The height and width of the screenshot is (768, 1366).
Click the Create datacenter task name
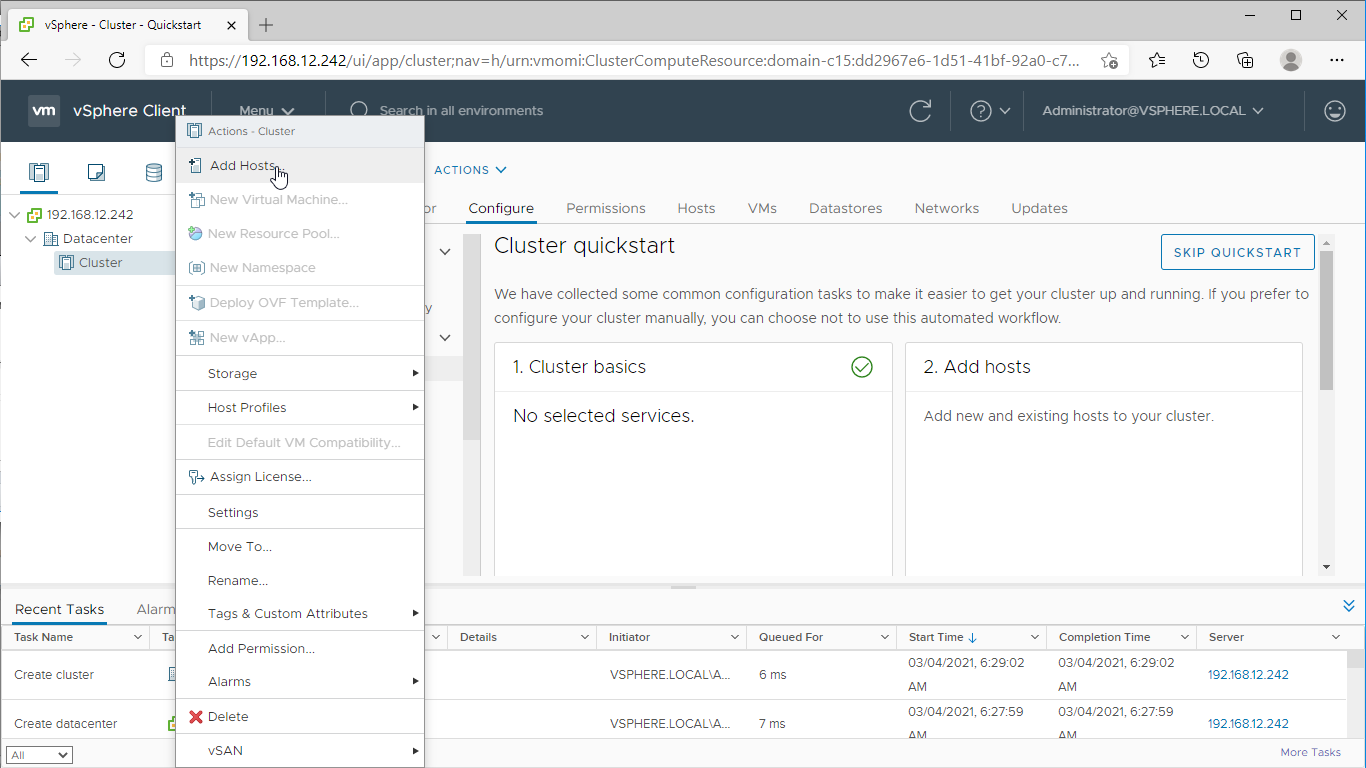coord(65,724)
